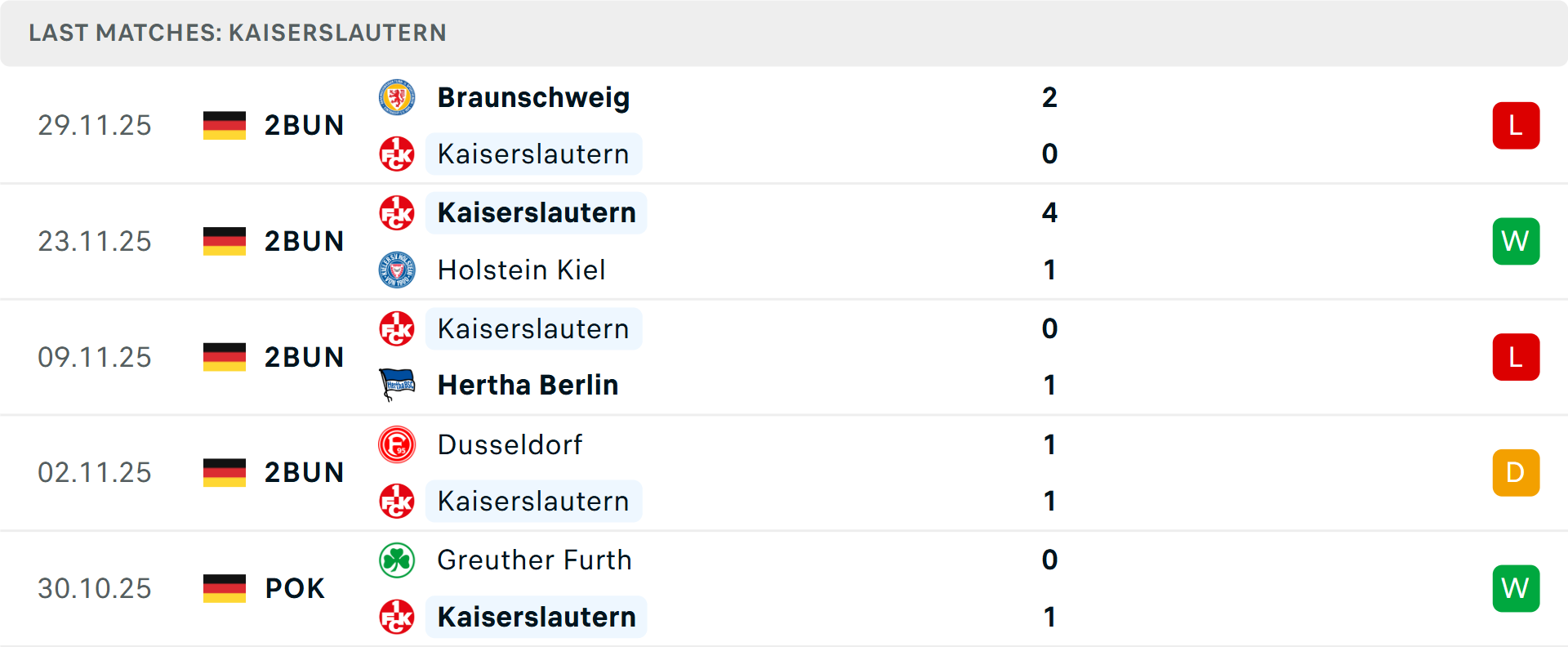1568x647 pixels.
Task: Click the L indicator for the Hertha Berlin loss
Action: [1516, 356]
